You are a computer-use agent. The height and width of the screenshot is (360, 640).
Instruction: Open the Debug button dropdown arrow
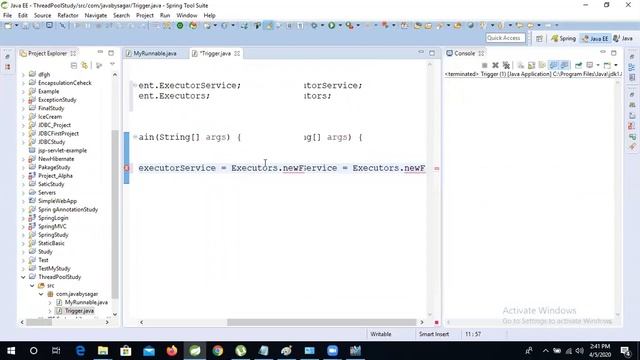322,25
